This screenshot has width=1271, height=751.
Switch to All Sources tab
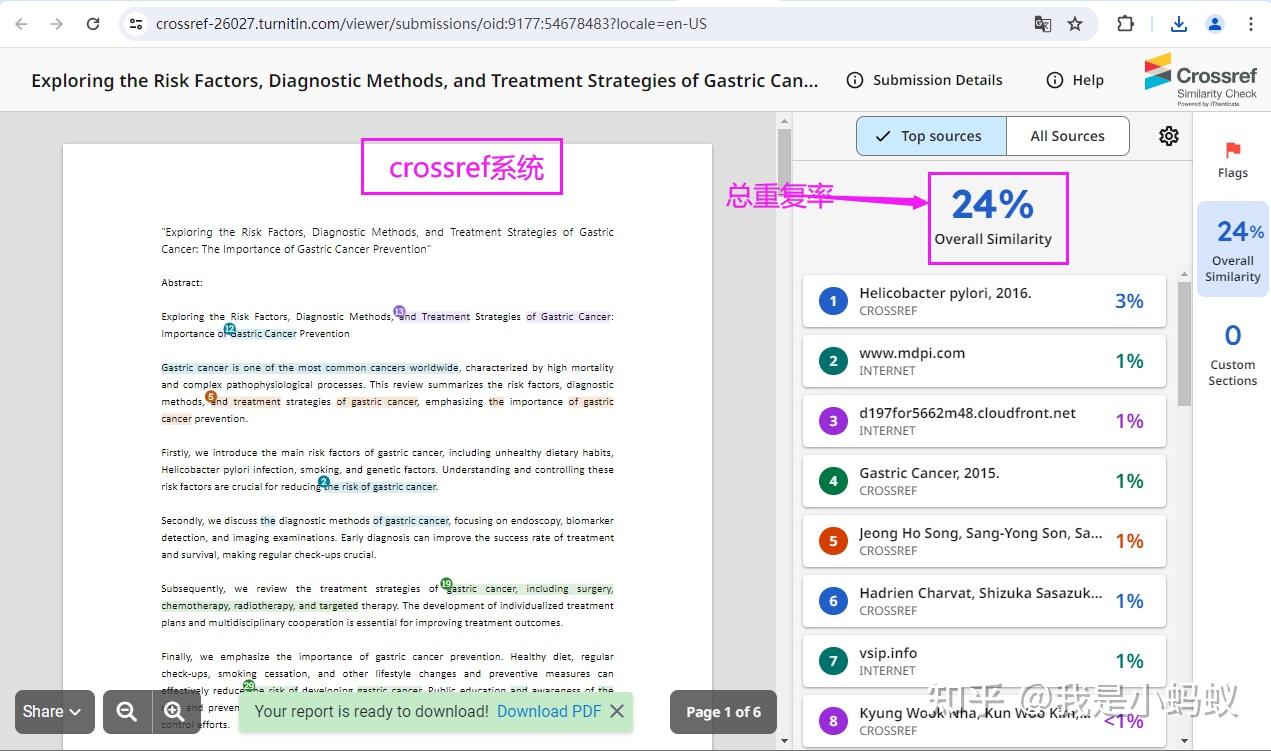(x=1067, y=136)
